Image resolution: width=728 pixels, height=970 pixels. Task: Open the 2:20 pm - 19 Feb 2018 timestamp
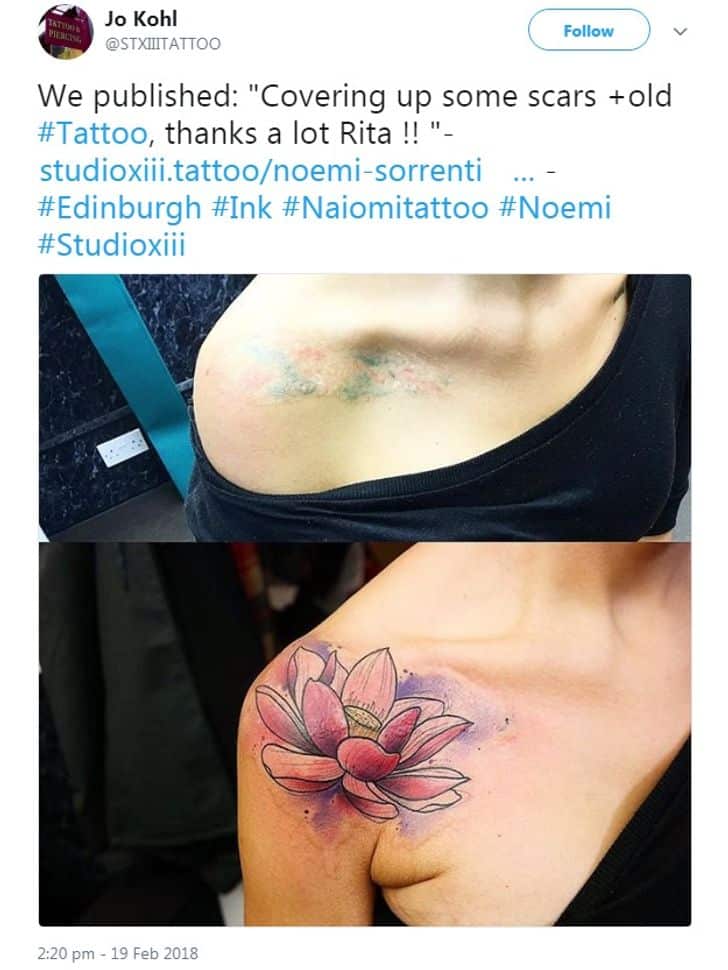point(118,953)
